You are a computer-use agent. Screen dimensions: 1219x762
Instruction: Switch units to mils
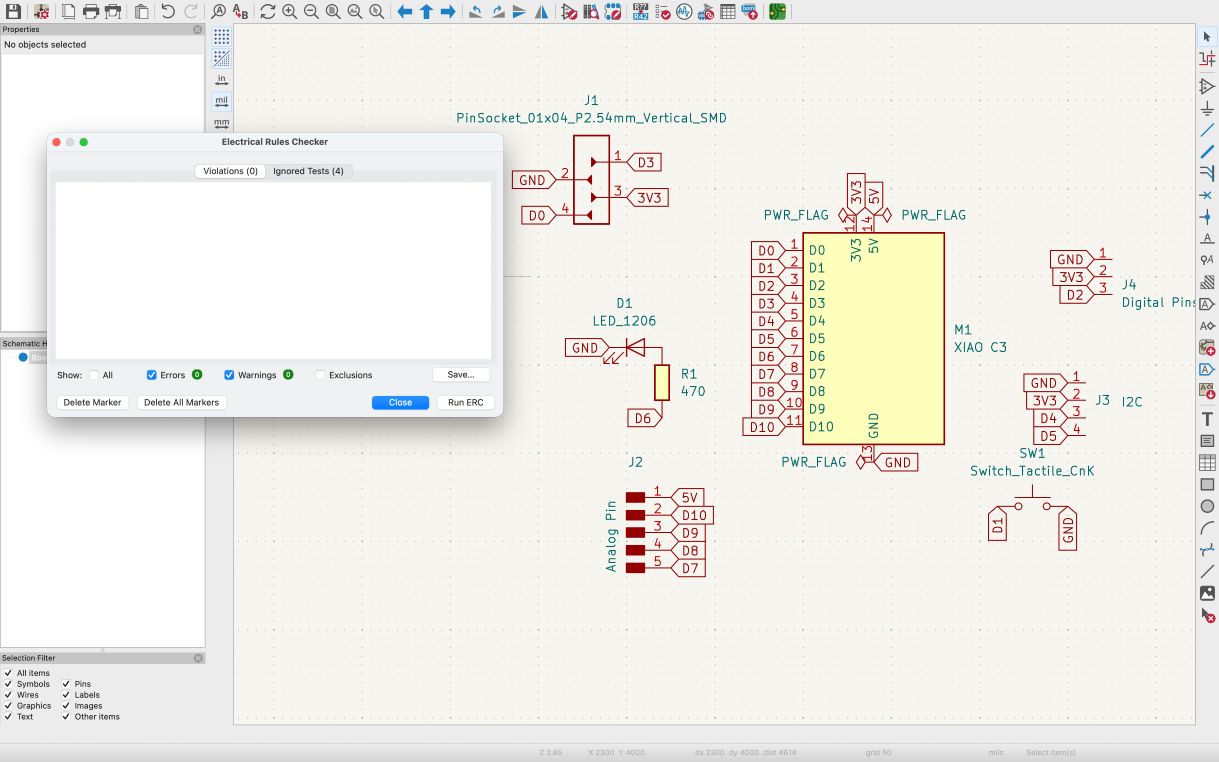point(221,101)
